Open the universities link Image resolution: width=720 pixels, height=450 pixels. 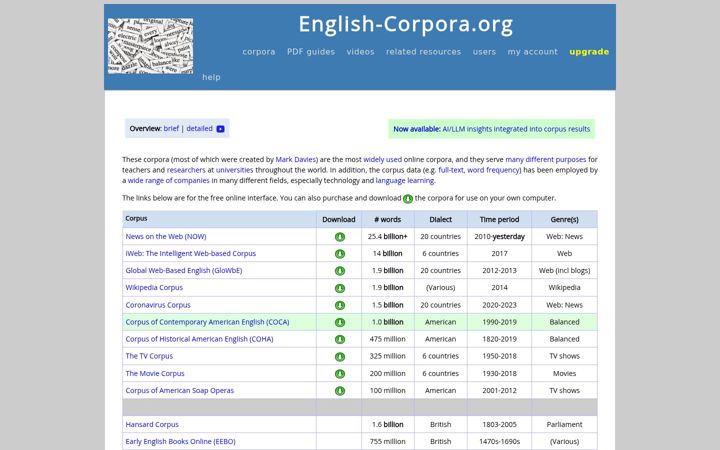(235, 170)
